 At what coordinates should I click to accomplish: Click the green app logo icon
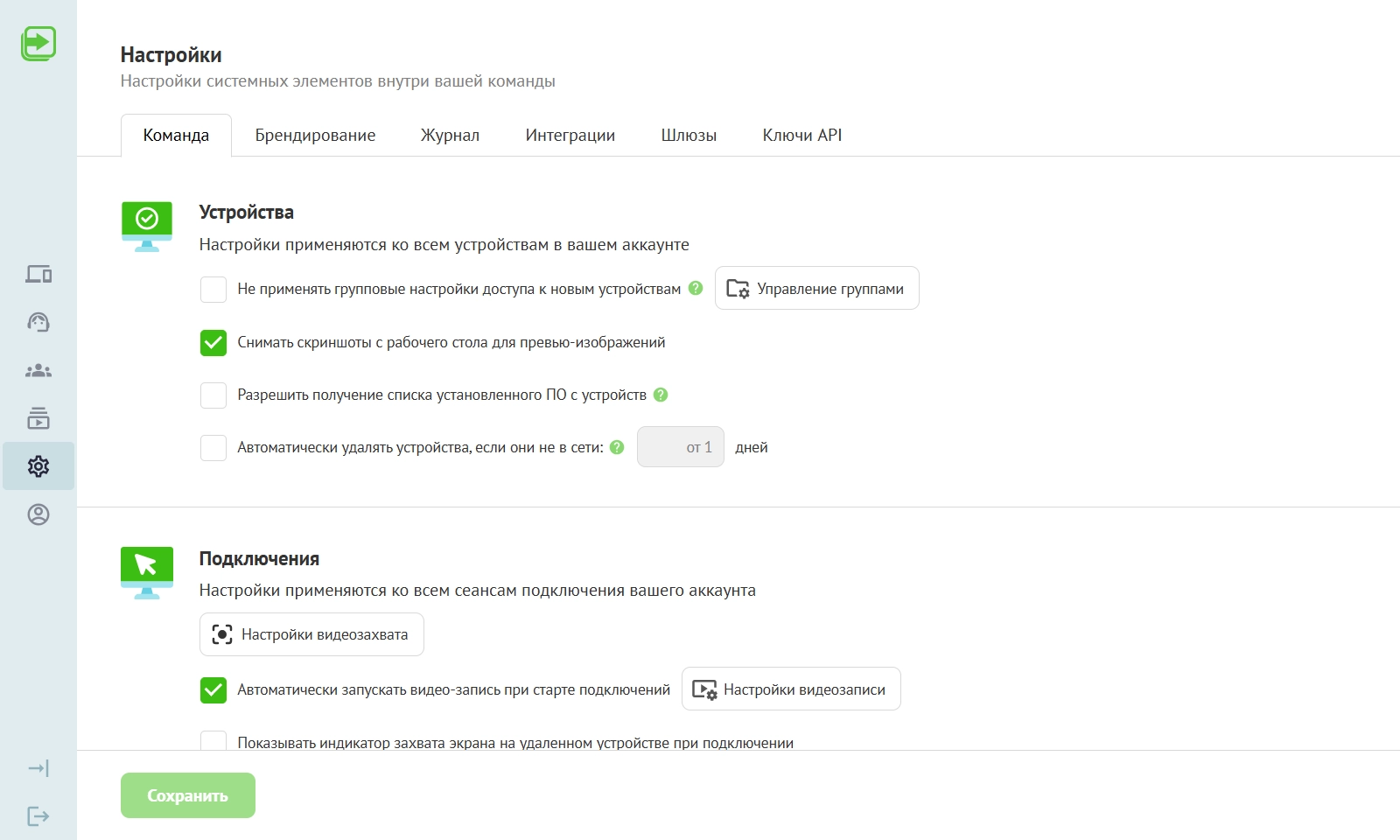click(x=38, y=43)
